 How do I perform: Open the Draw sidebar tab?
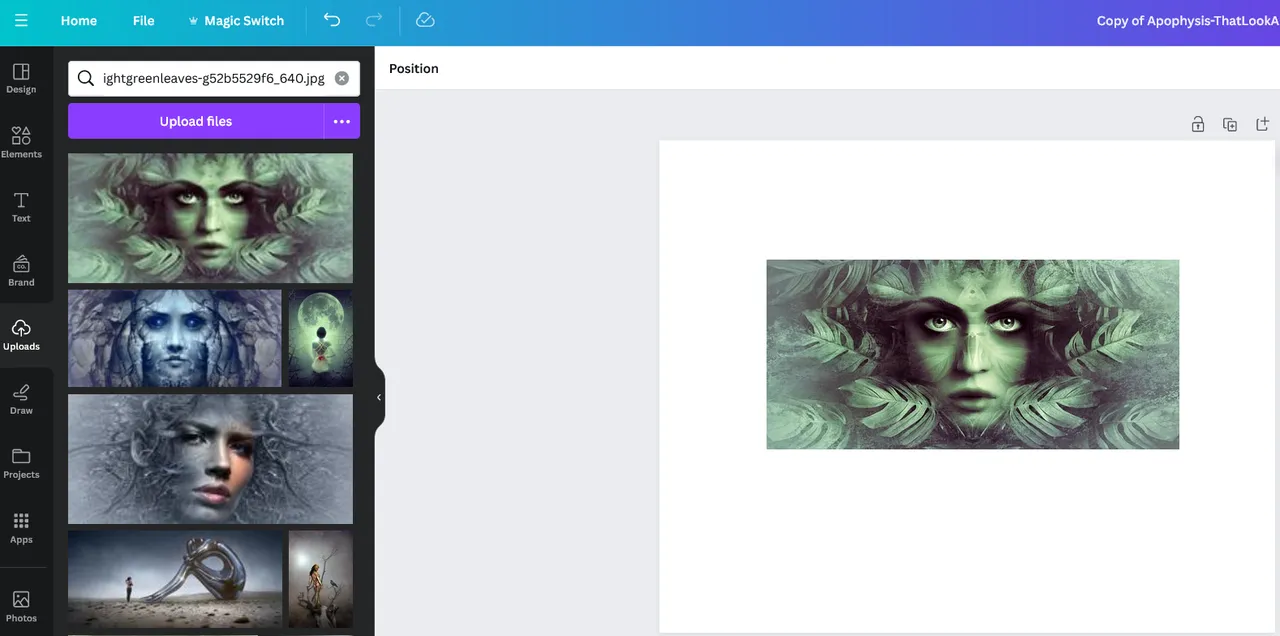(21, 399)
